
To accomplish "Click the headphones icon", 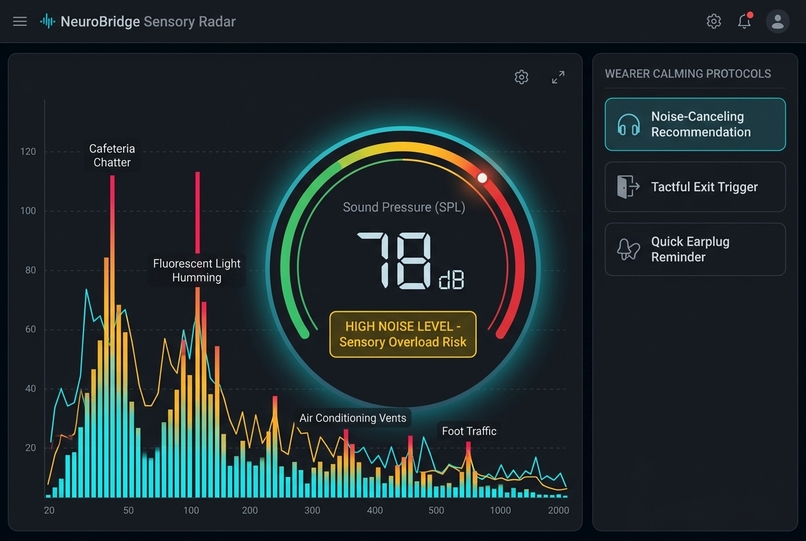I will [x=628, y=125].
